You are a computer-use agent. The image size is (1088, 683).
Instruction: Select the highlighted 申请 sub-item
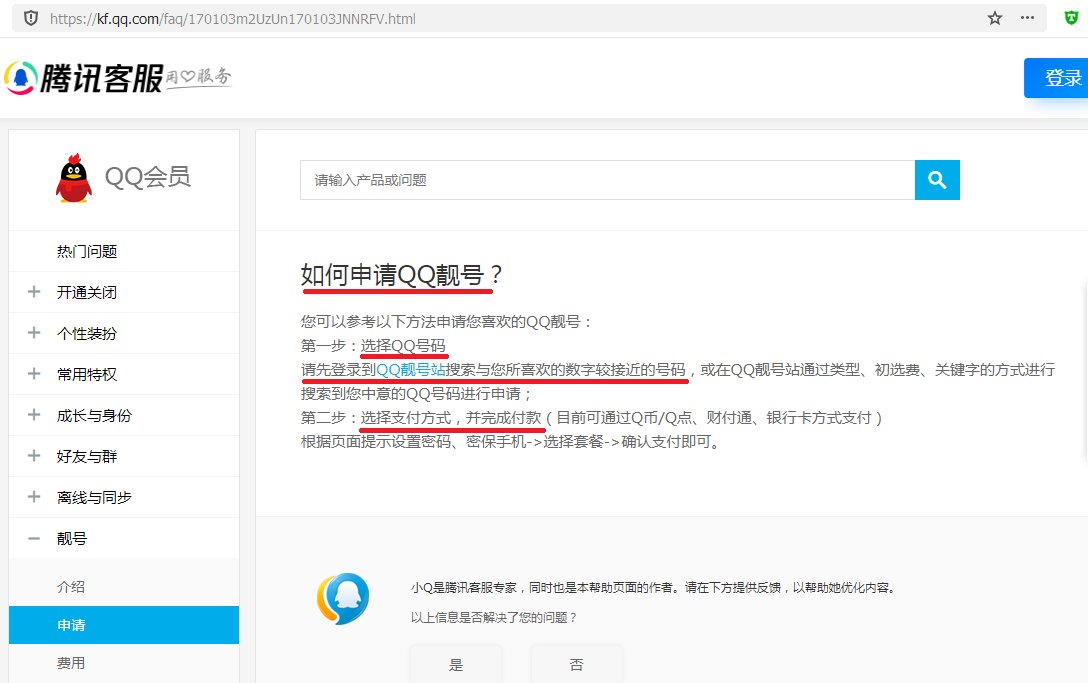point(124,625)
